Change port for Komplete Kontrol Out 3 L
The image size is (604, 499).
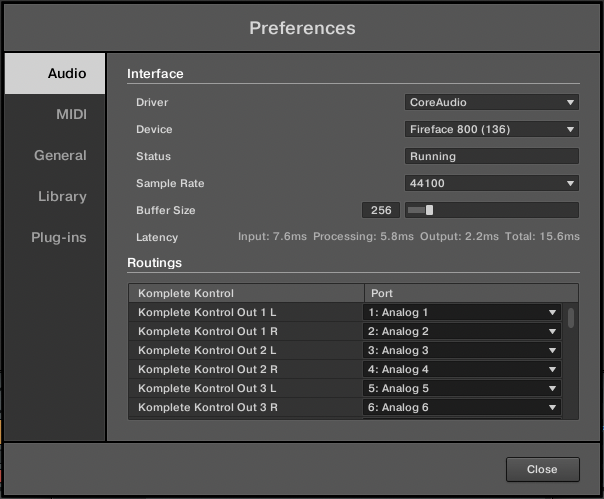pyautogui.click(x=462, y=388)
